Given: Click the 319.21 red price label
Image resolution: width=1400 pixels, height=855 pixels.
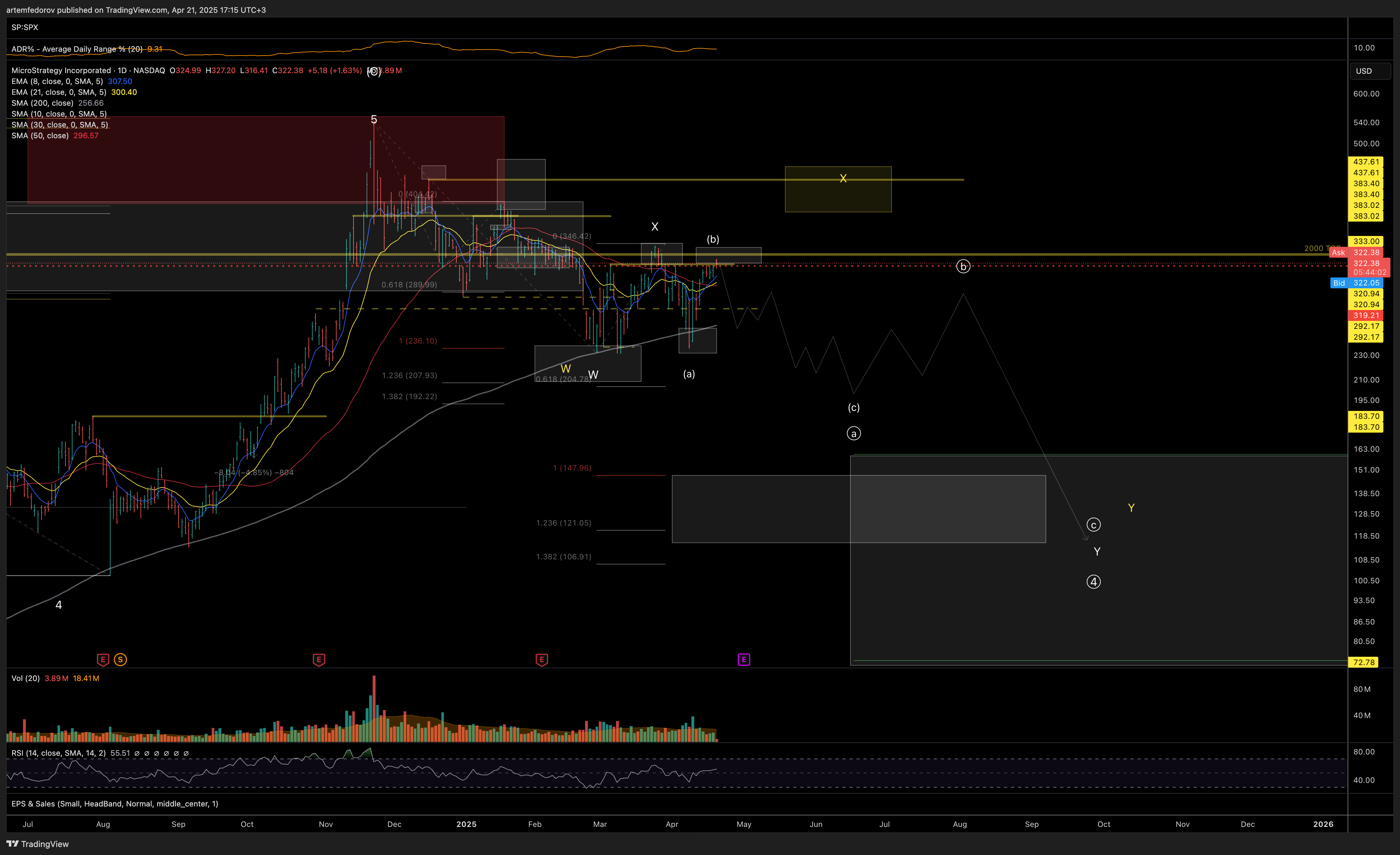Looking at the screenshot, I should (1366, 315).
